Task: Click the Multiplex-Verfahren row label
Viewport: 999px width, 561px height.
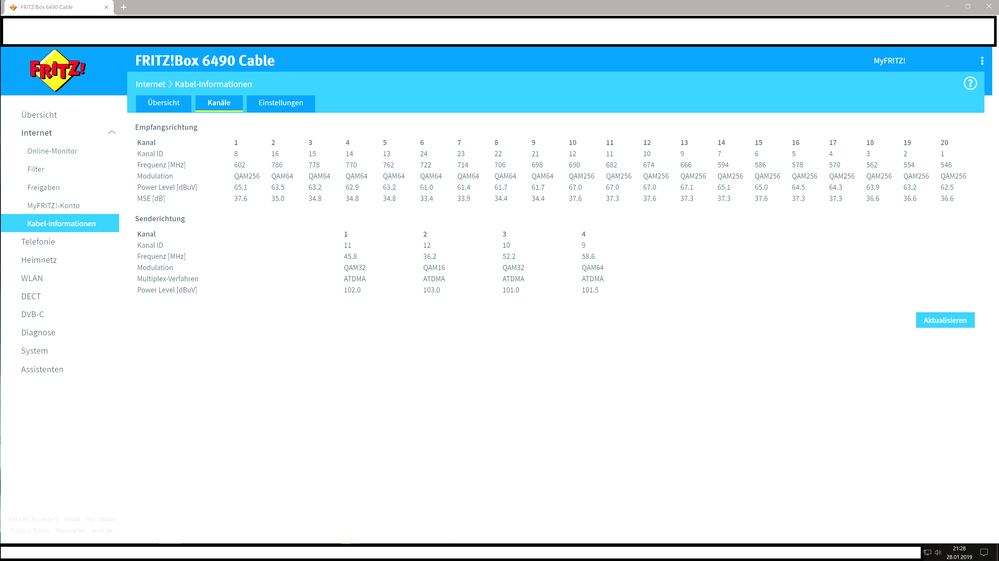Action: click(x=168, y=279)
